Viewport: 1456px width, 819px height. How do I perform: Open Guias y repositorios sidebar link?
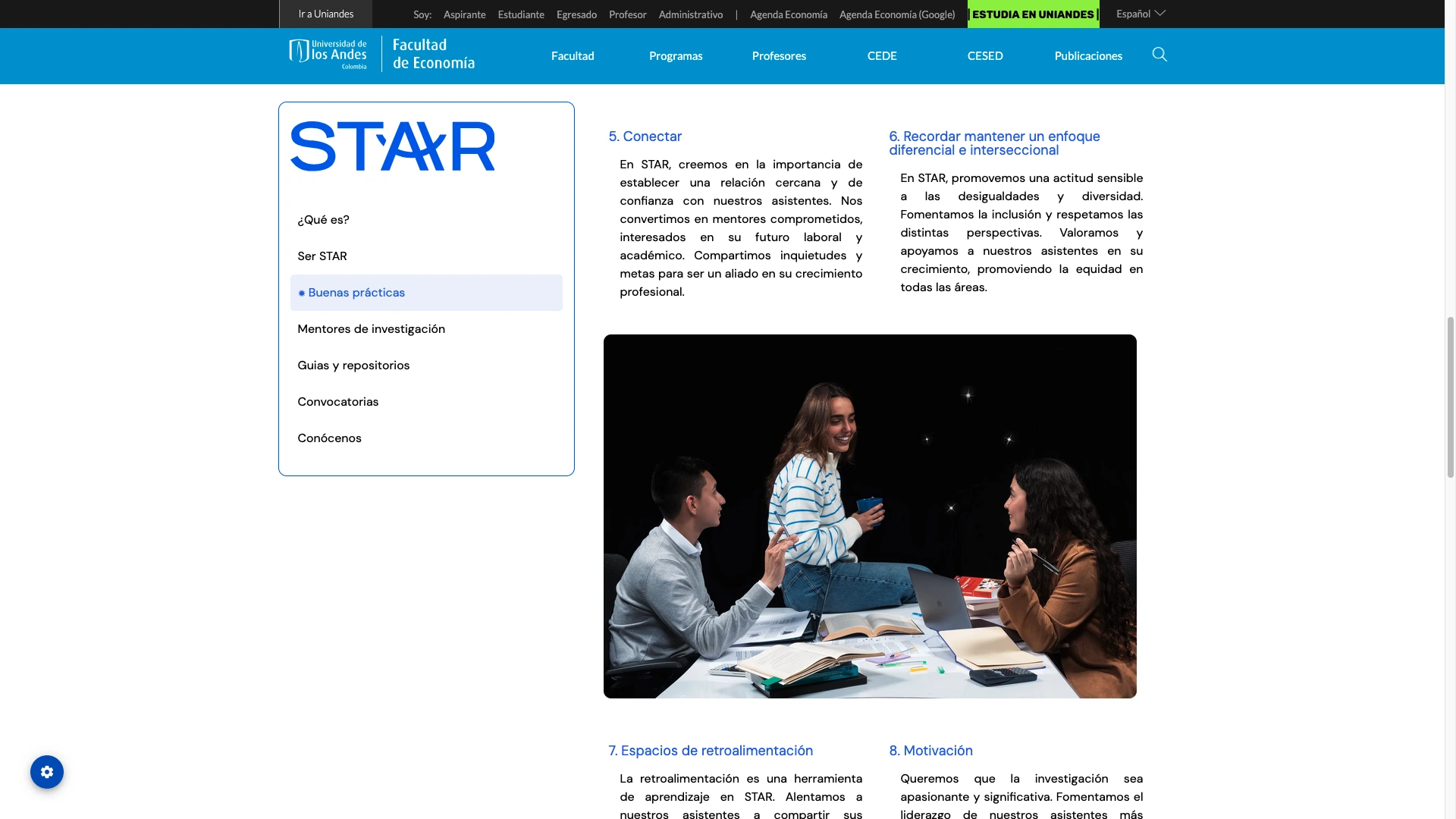click(x=353, y=366)
